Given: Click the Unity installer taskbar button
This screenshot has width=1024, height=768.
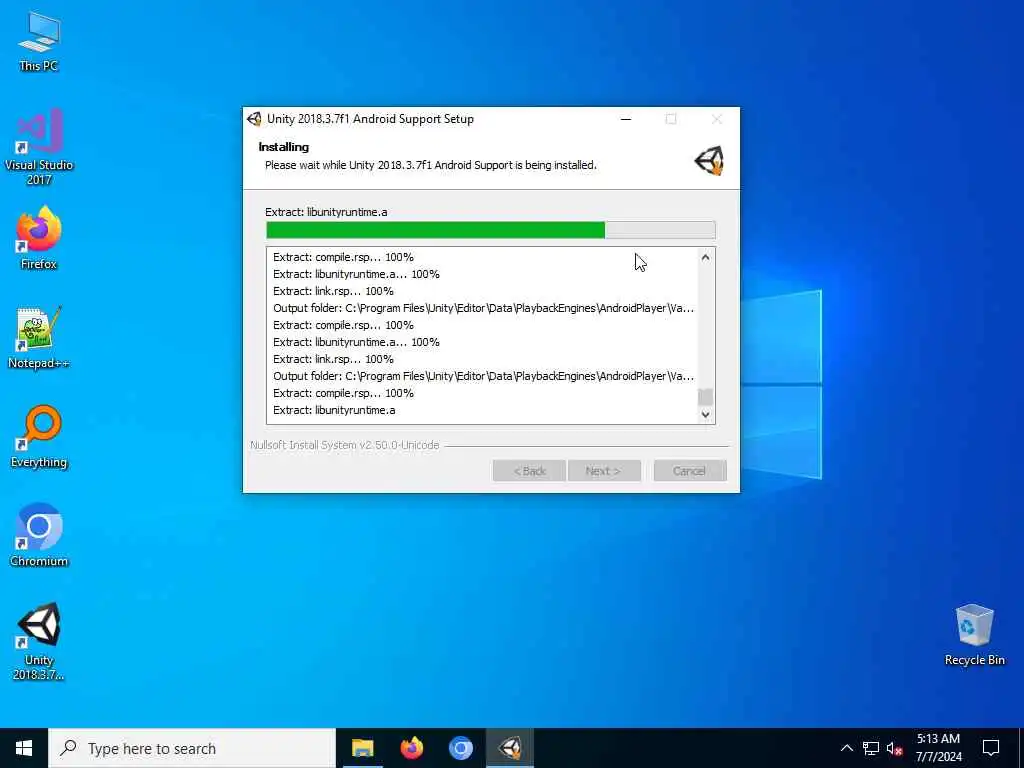Looking at the screenshot, I should tap(510, 748).
